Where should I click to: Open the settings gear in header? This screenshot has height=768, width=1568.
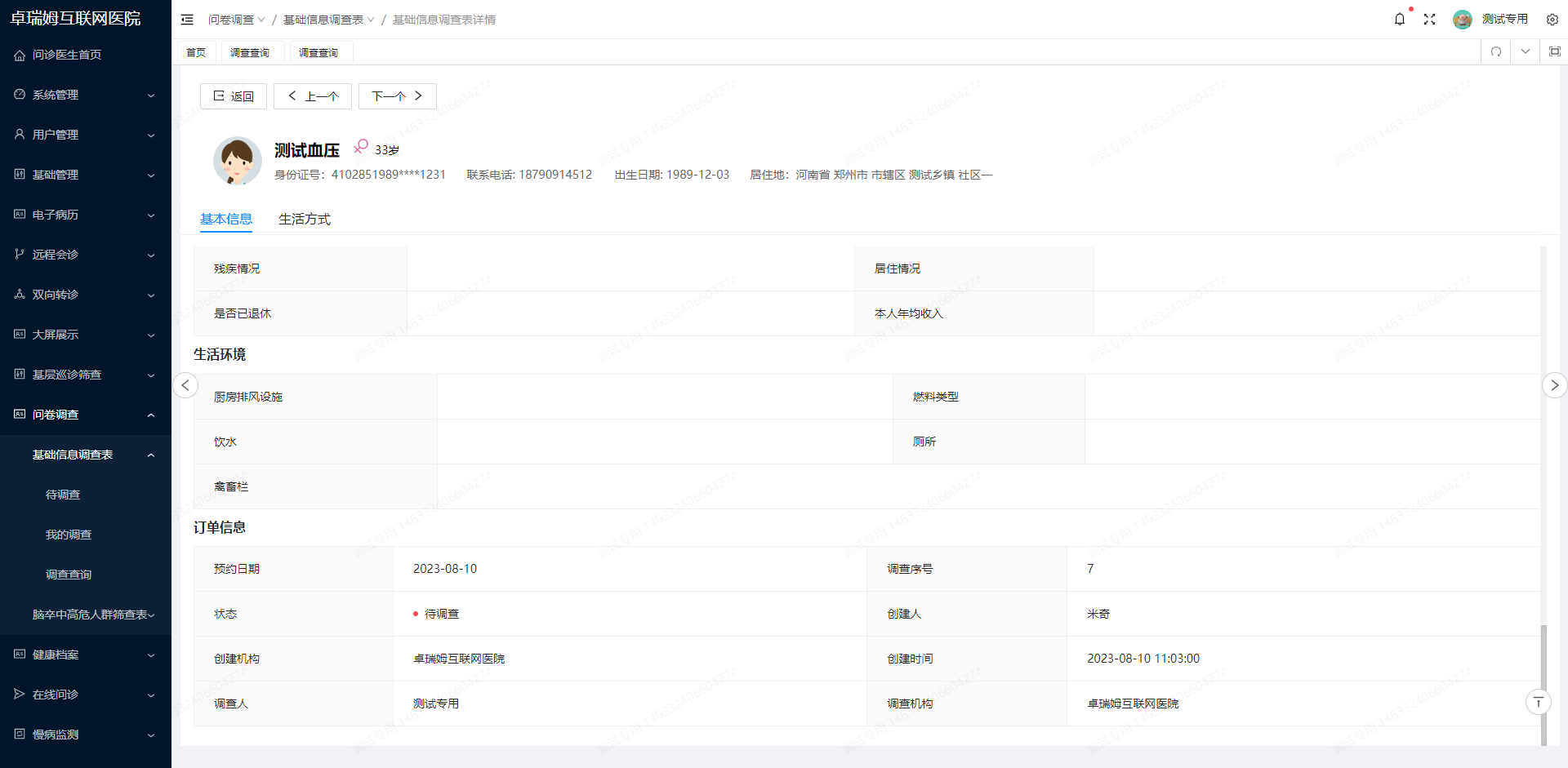[x=1552, y=20]
